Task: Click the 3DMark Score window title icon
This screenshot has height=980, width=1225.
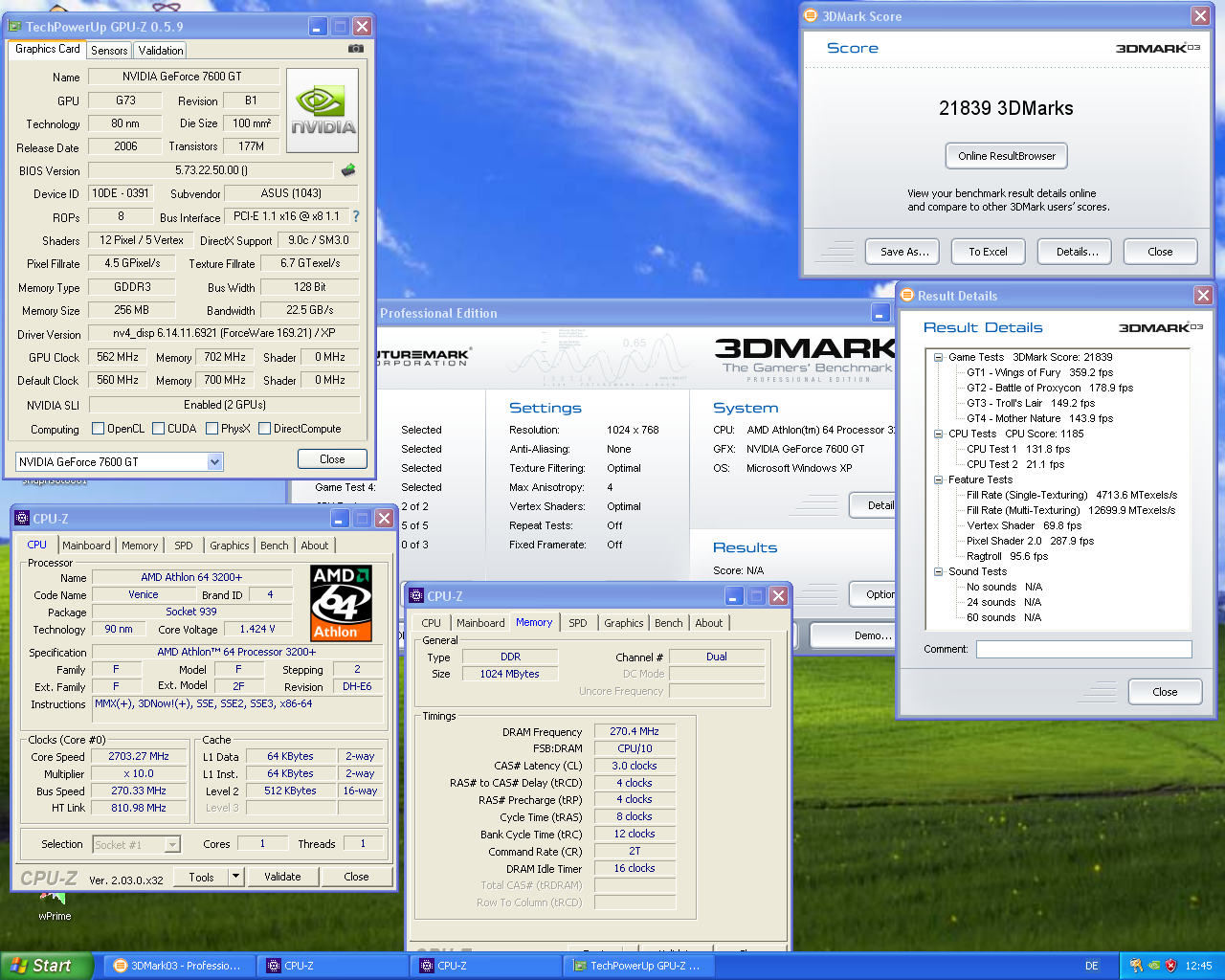Action: click(811, 15)
